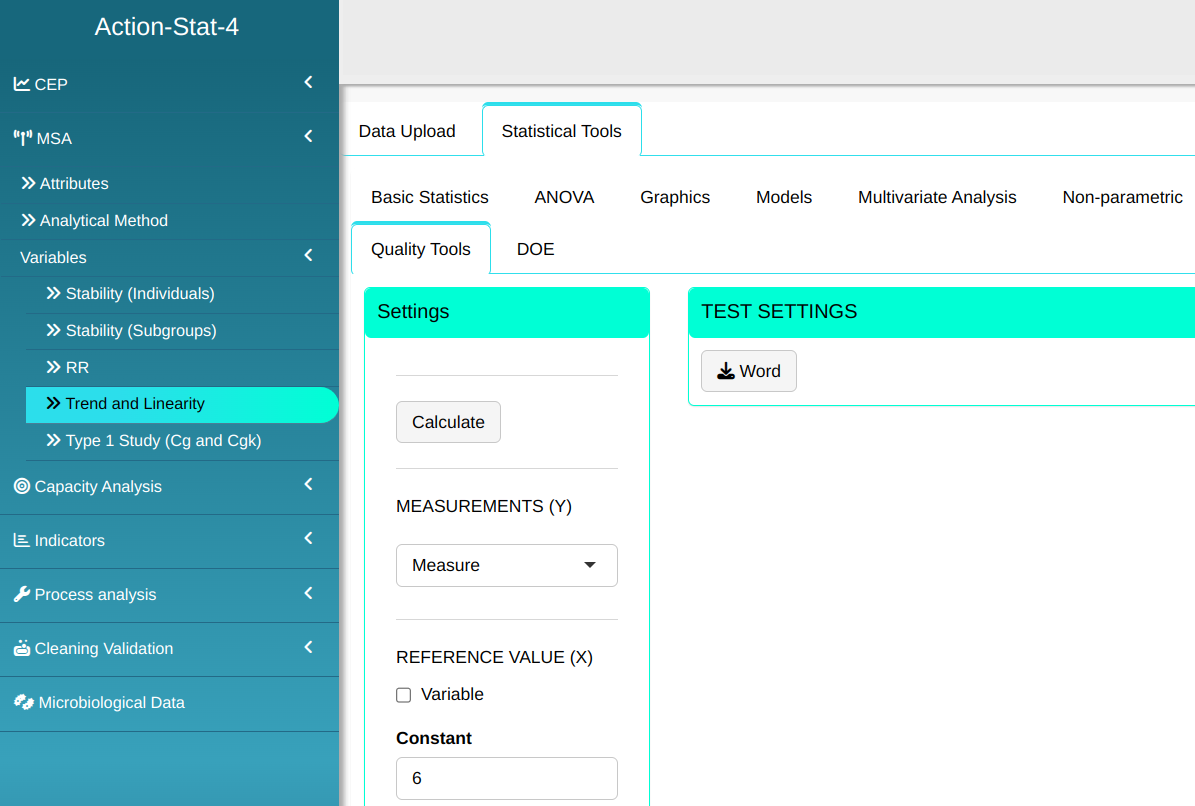Click the Cleaning Validation icon
The image size is (1195, 806).
pyautogui.click(x=21, y=648)
